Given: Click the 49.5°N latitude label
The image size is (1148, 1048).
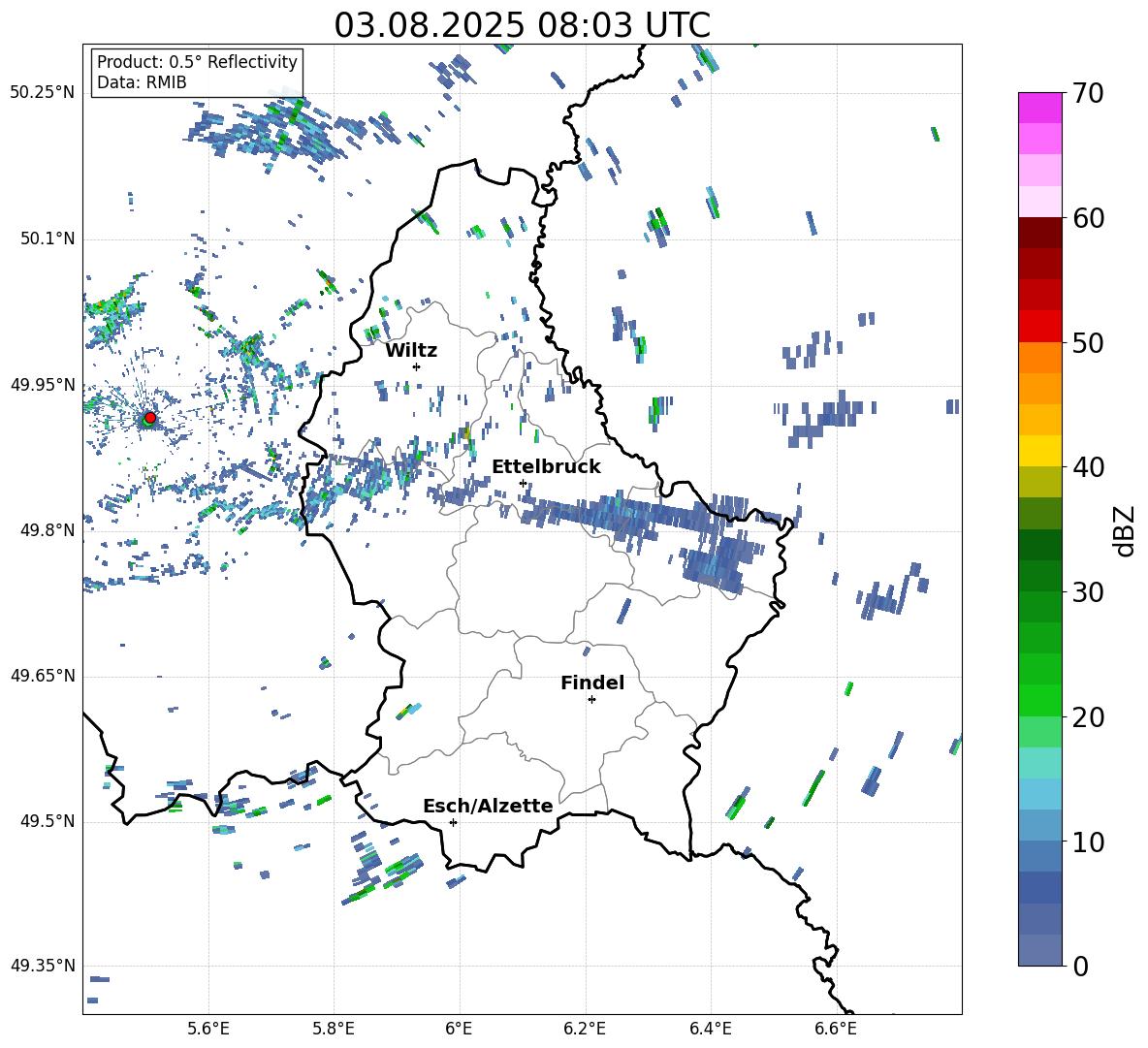Looking at the screenshot, I should pos(48,822).
